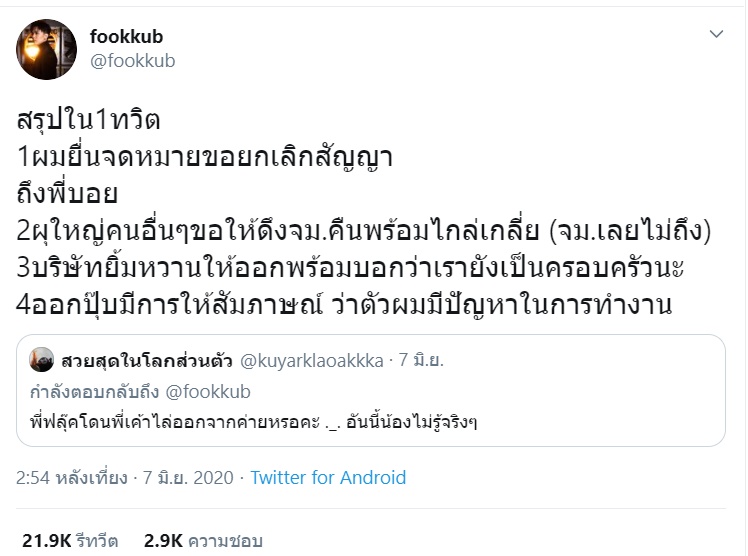Expand the tweet options chevron
This screenshot has height=556, width=748.
point(716,34)
